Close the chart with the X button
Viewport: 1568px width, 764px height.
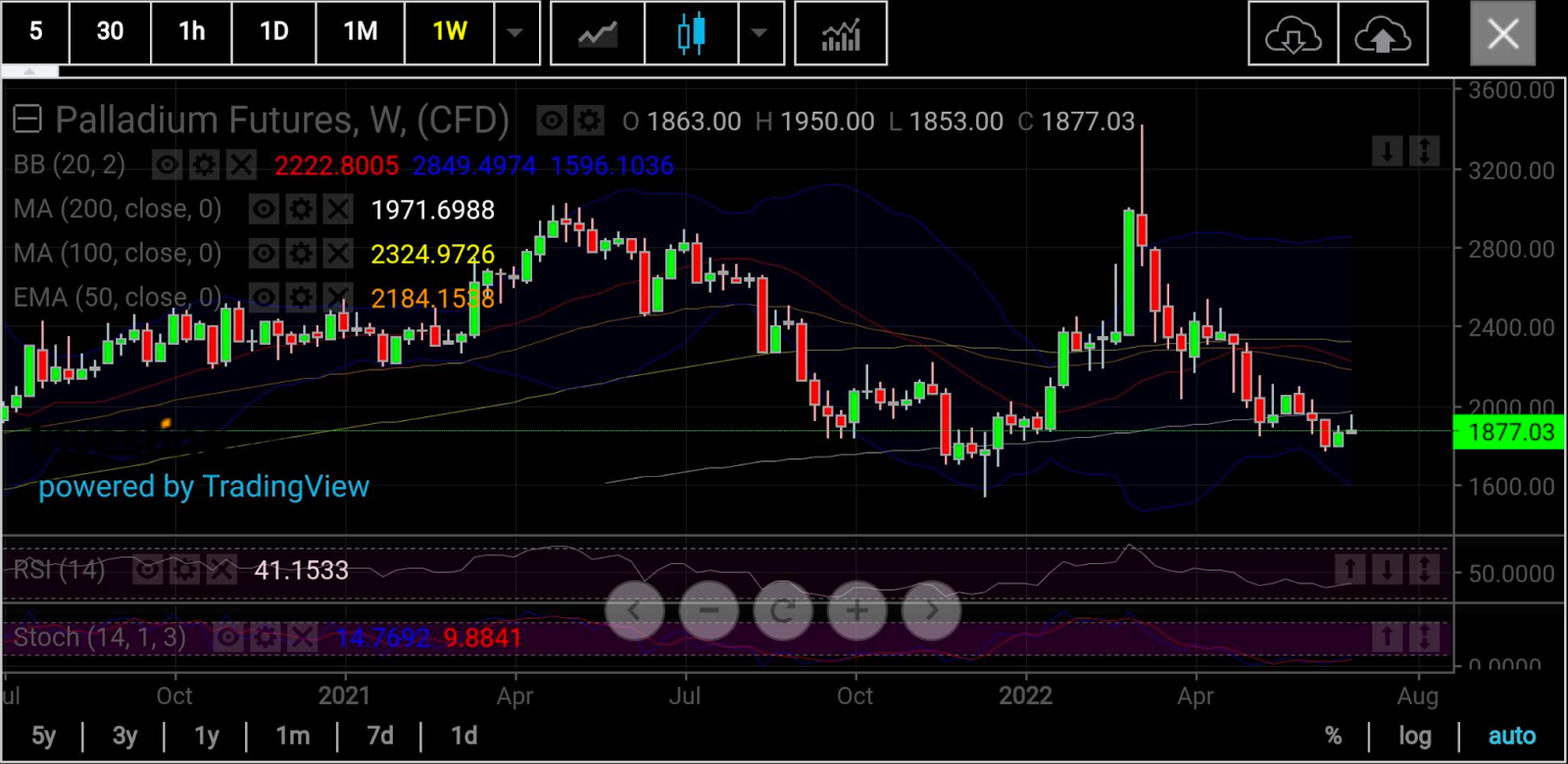pos(1503,34)
